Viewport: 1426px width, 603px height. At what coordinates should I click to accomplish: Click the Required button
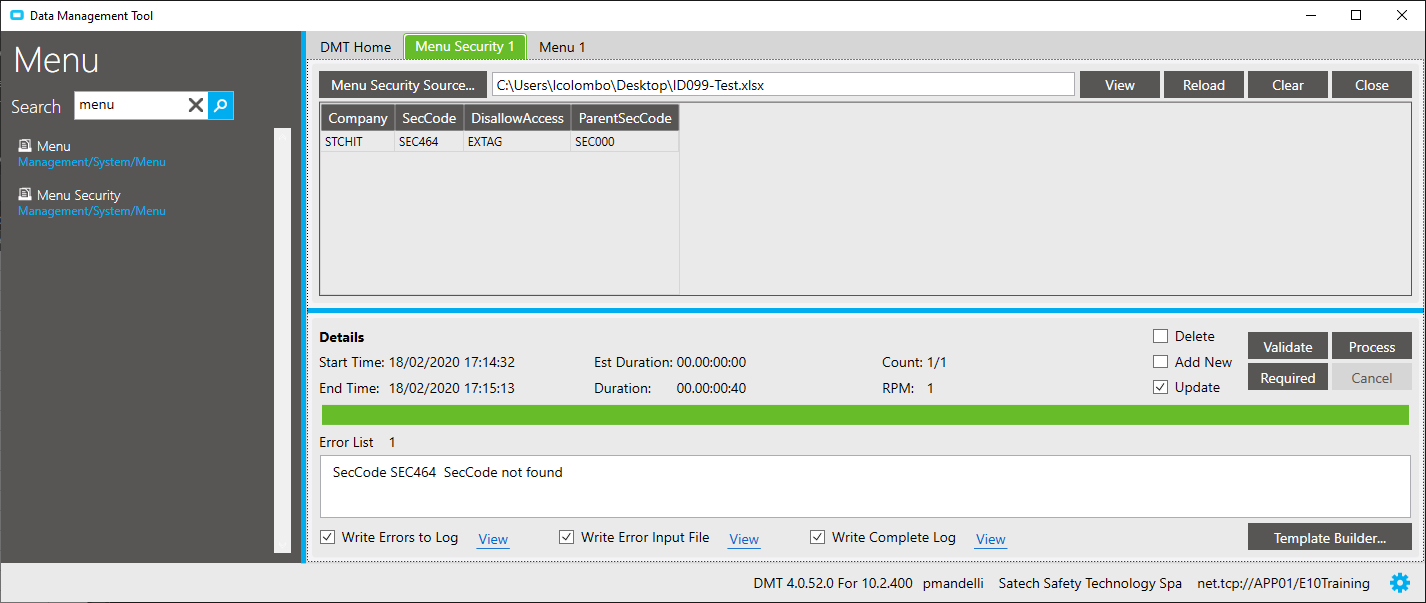1288,378
